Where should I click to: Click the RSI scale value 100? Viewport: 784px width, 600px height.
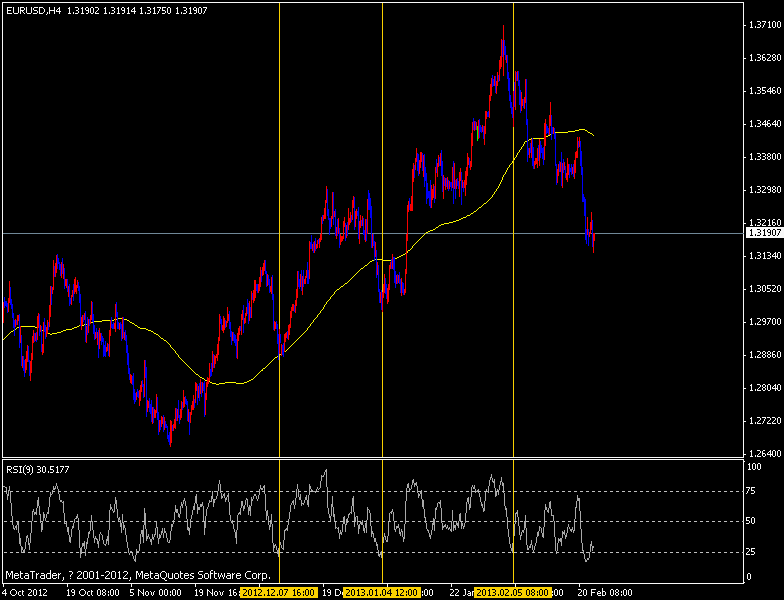[755, 466]
